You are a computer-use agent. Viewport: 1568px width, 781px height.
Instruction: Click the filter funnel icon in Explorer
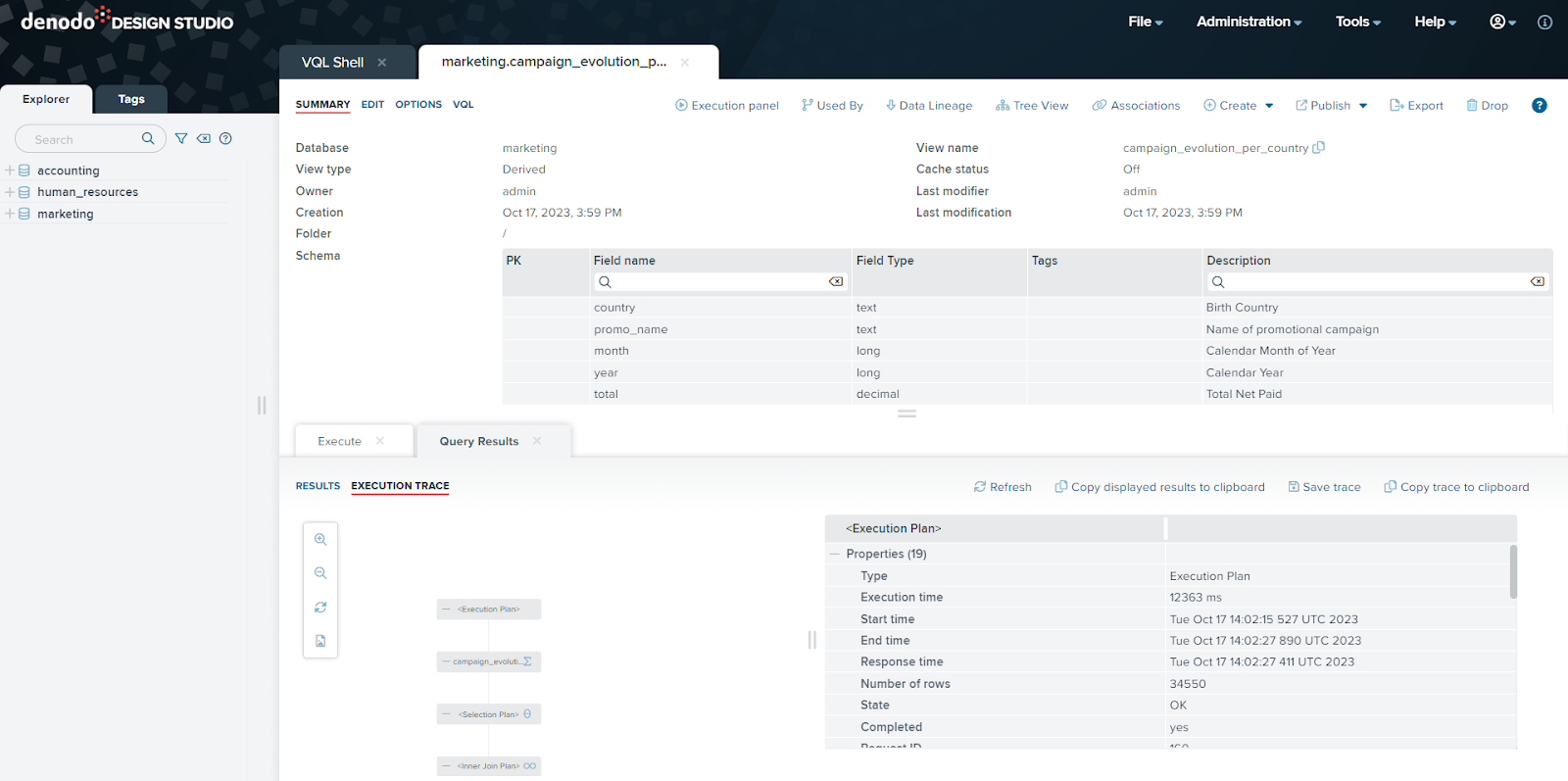(181, 139)
